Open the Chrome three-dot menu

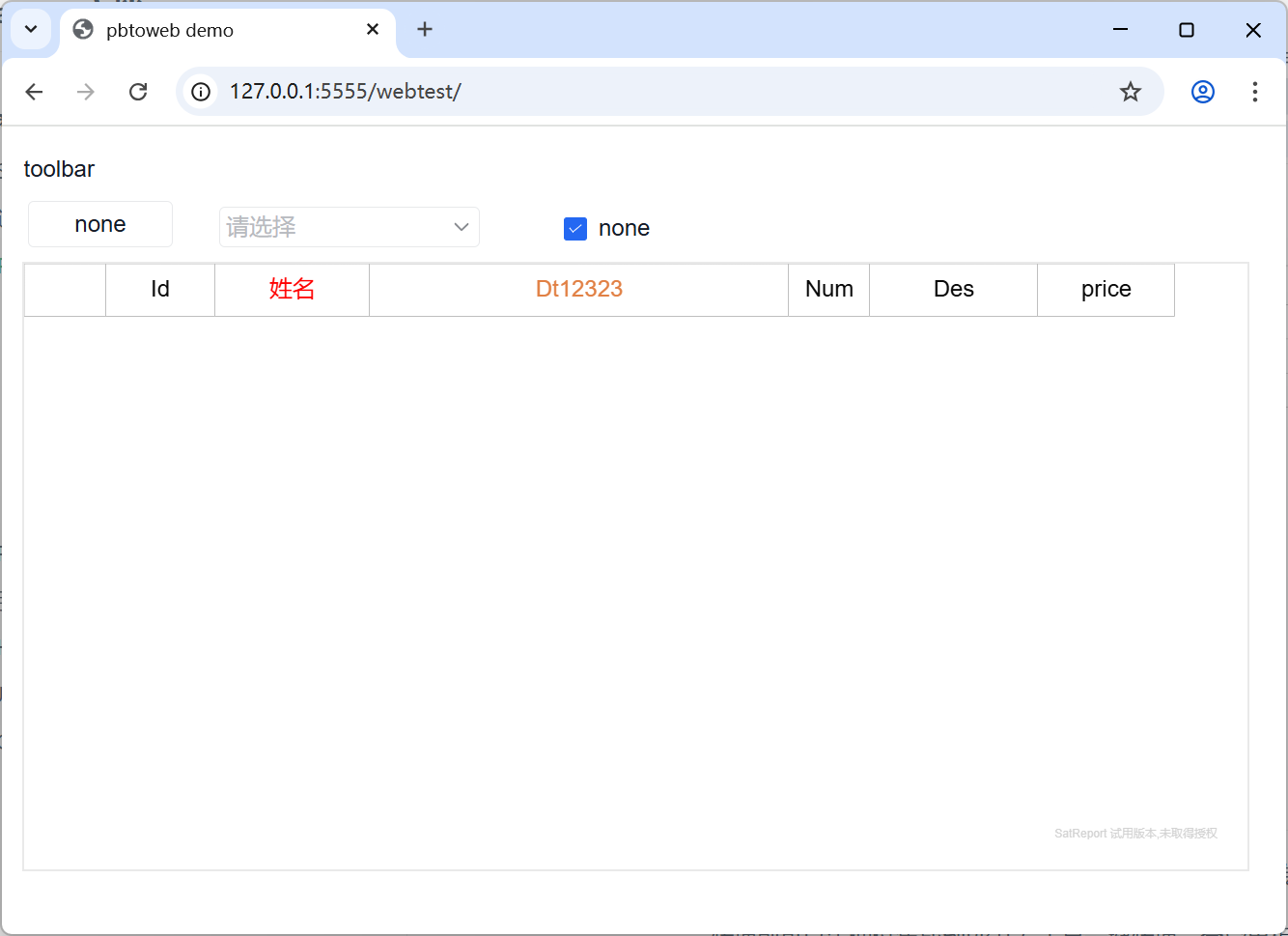(1254, 92)
